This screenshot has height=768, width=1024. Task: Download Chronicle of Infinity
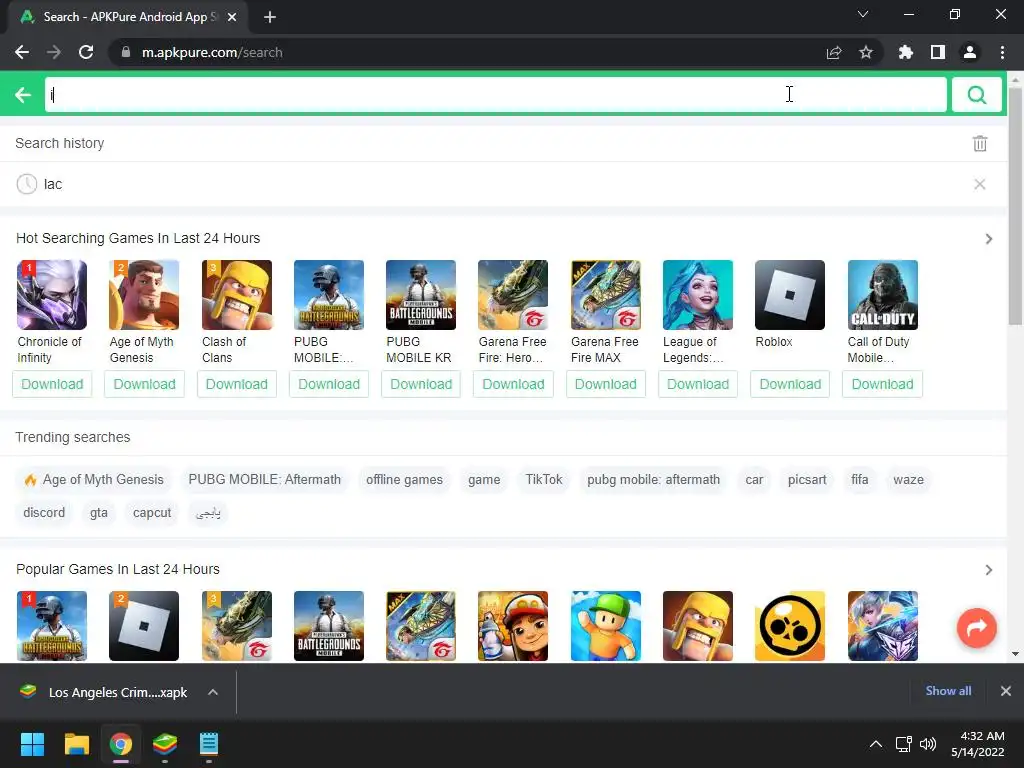(x=52, y=384)
